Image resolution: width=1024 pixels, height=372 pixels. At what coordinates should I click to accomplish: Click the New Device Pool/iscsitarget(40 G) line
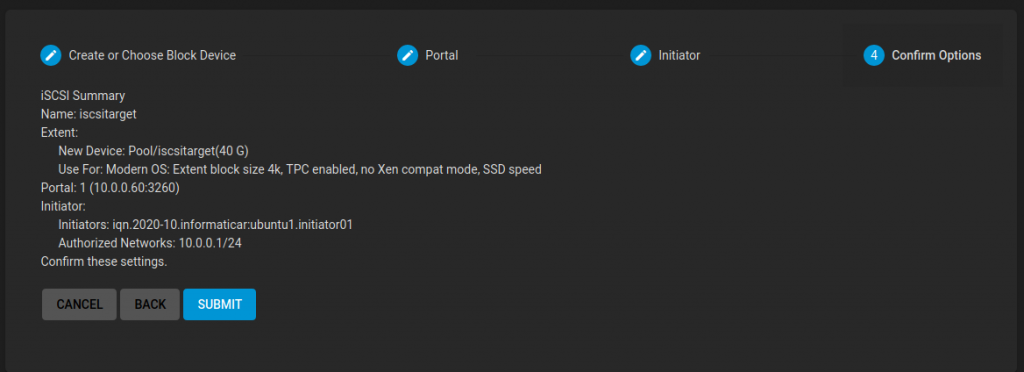coord(153,151)
